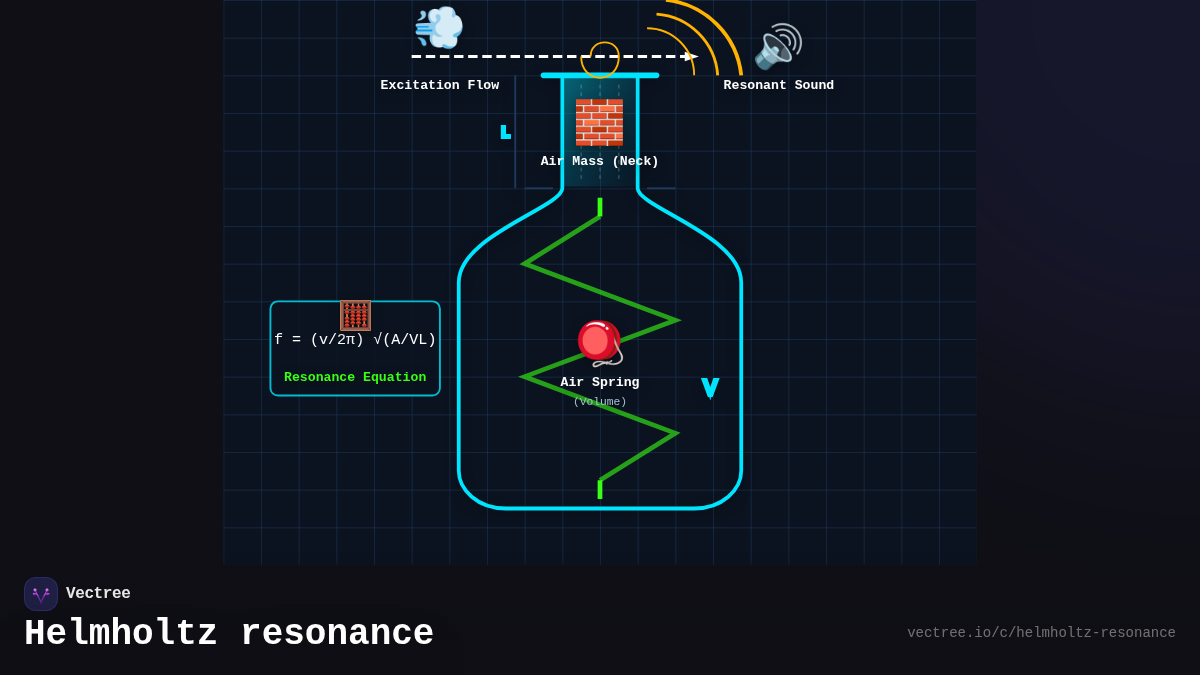Click the Vectree logo badge

(x=41, y=593)
